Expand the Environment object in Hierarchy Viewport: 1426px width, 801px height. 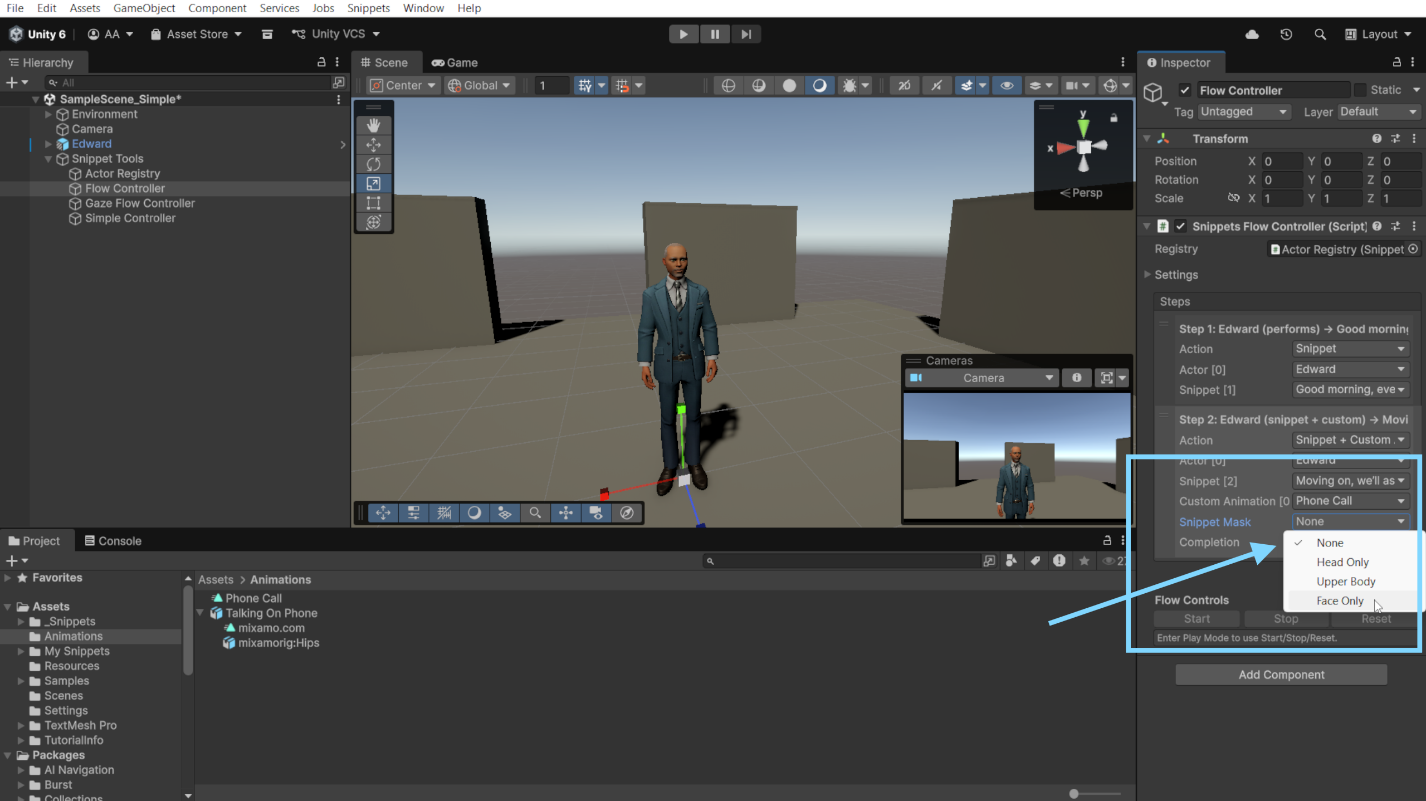pos(48,114)
